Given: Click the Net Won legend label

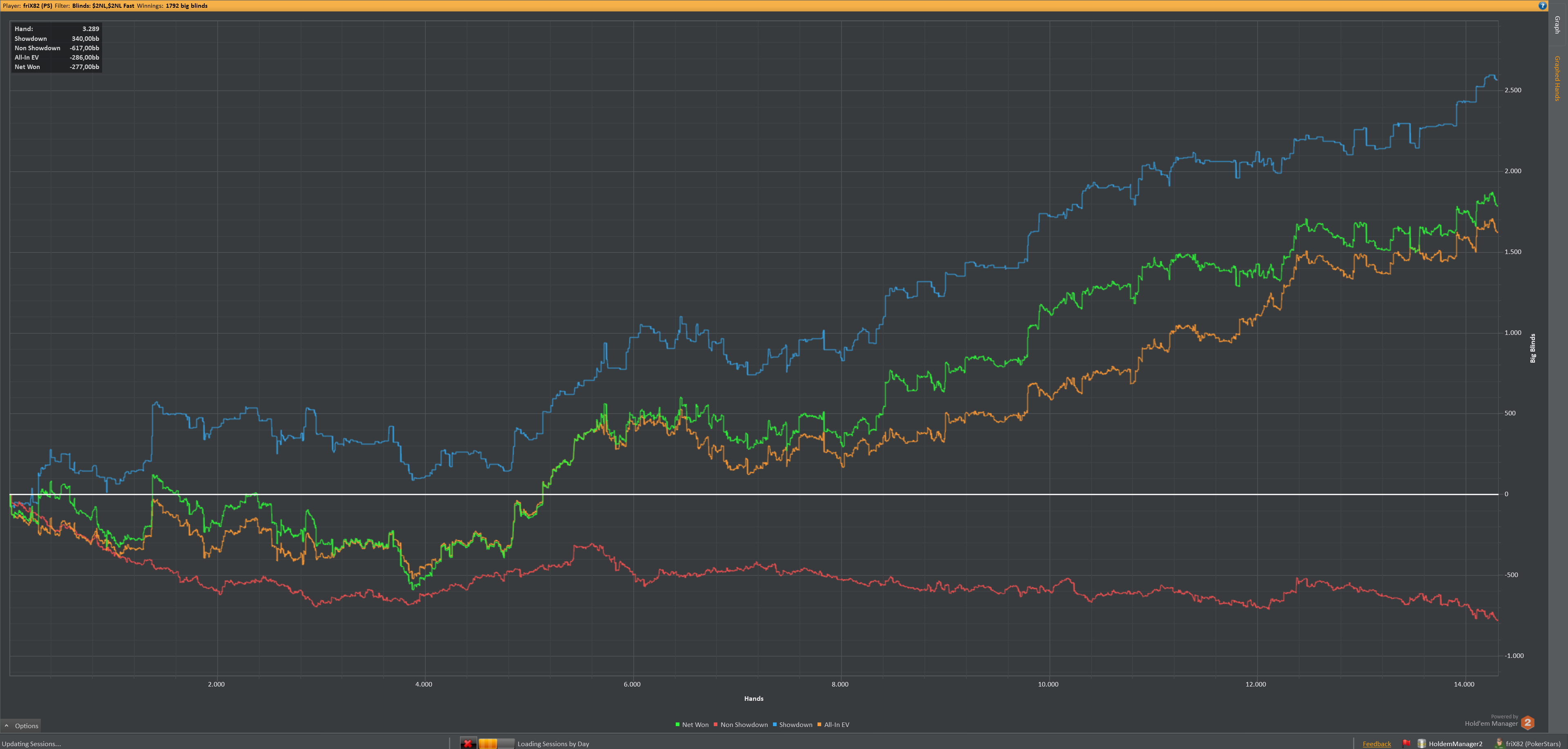Looking at the screenshot, I should pos(695,724).
